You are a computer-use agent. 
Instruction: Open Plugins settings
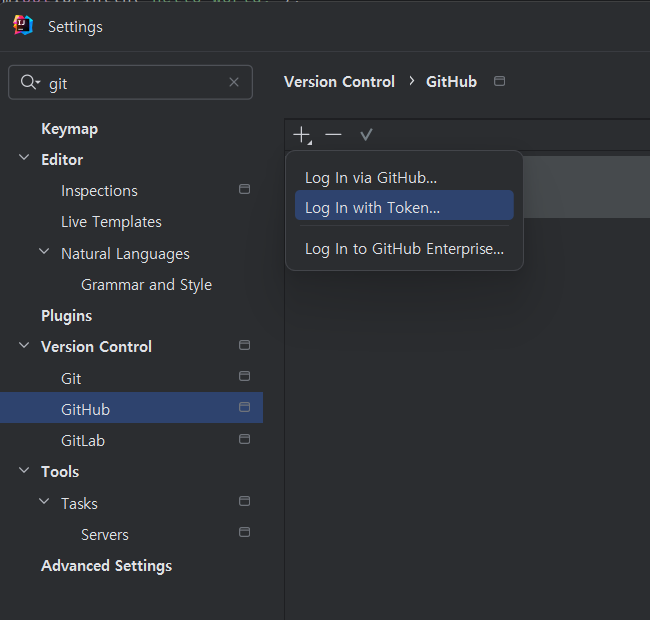tap(67, 316)
